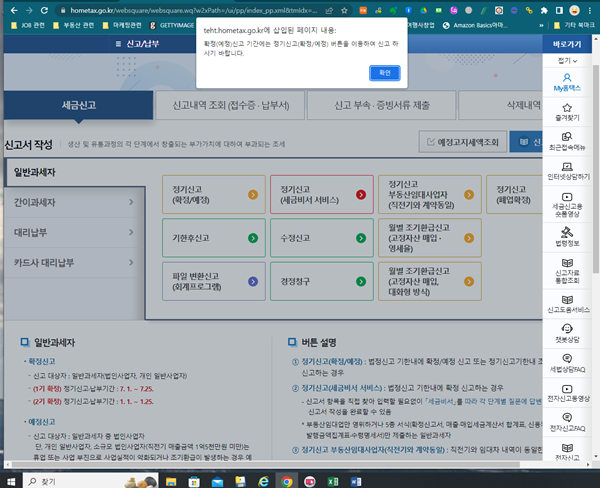Open the 기타 북마크 folder

click(575, 25)
